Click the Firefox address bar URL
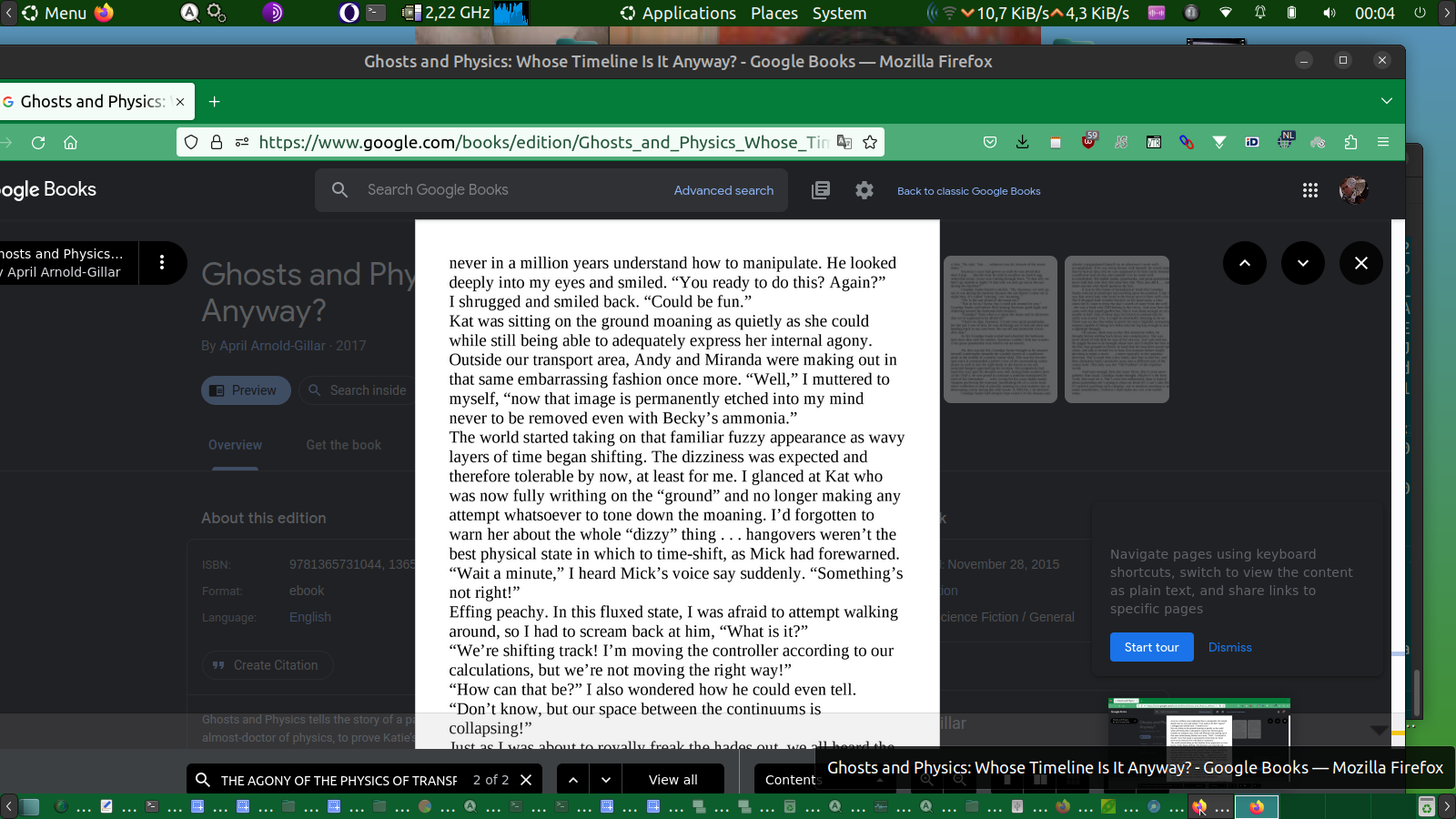 (x=543, y=142)
